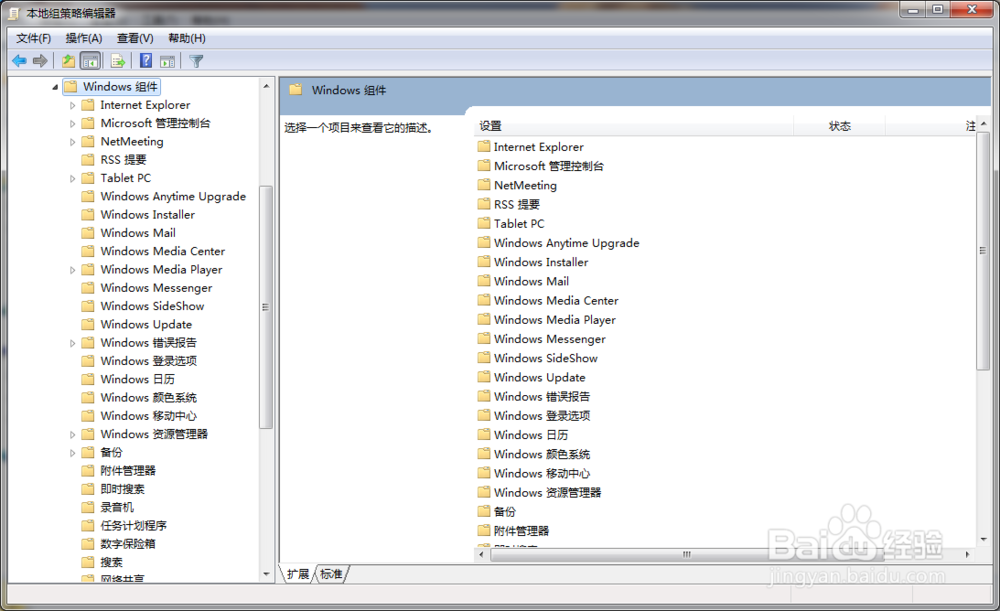Click folder icon of Windows Update in tree

click(88, 325)
